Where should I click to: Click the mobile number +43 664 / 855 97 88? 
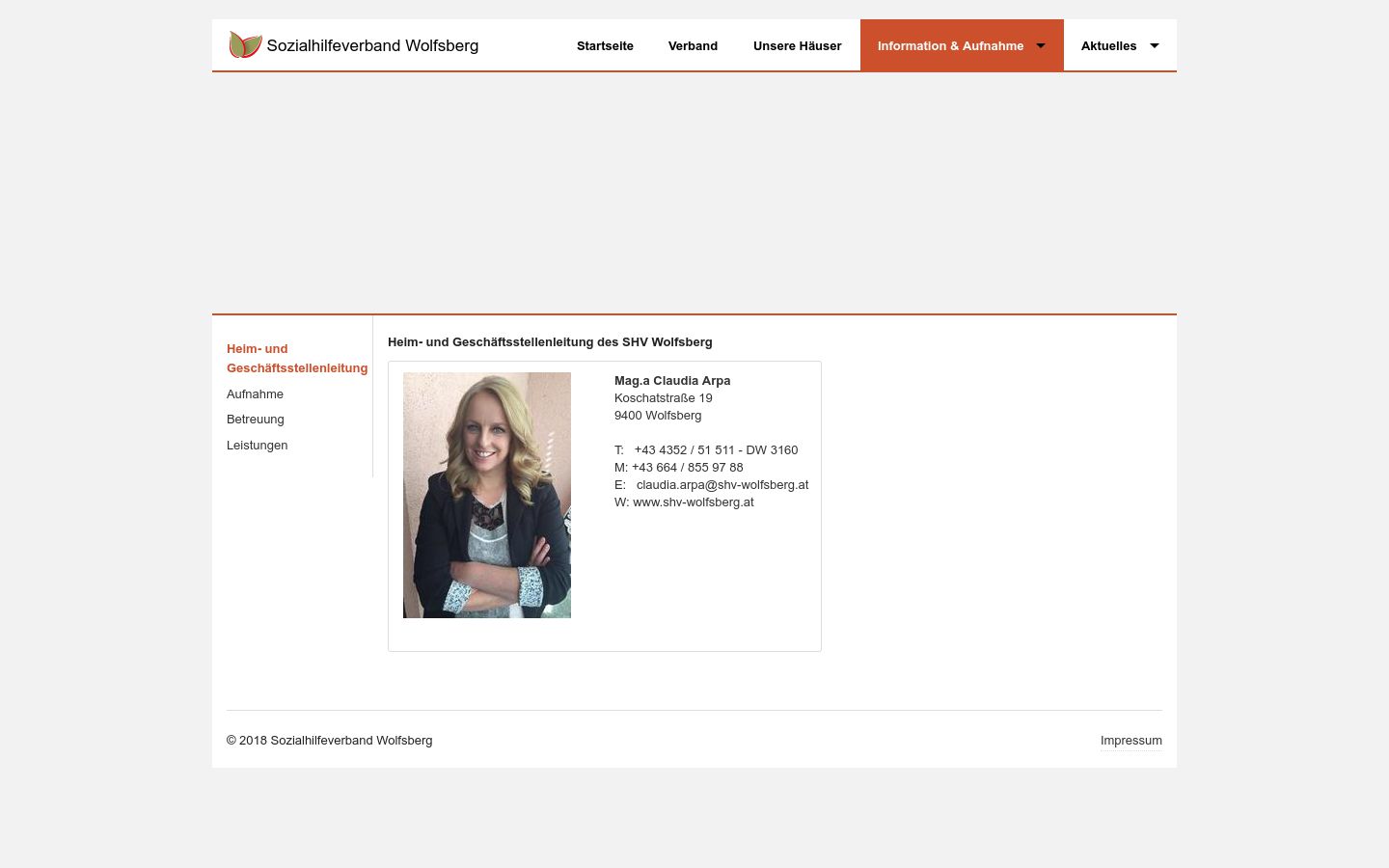pos(687,467)
